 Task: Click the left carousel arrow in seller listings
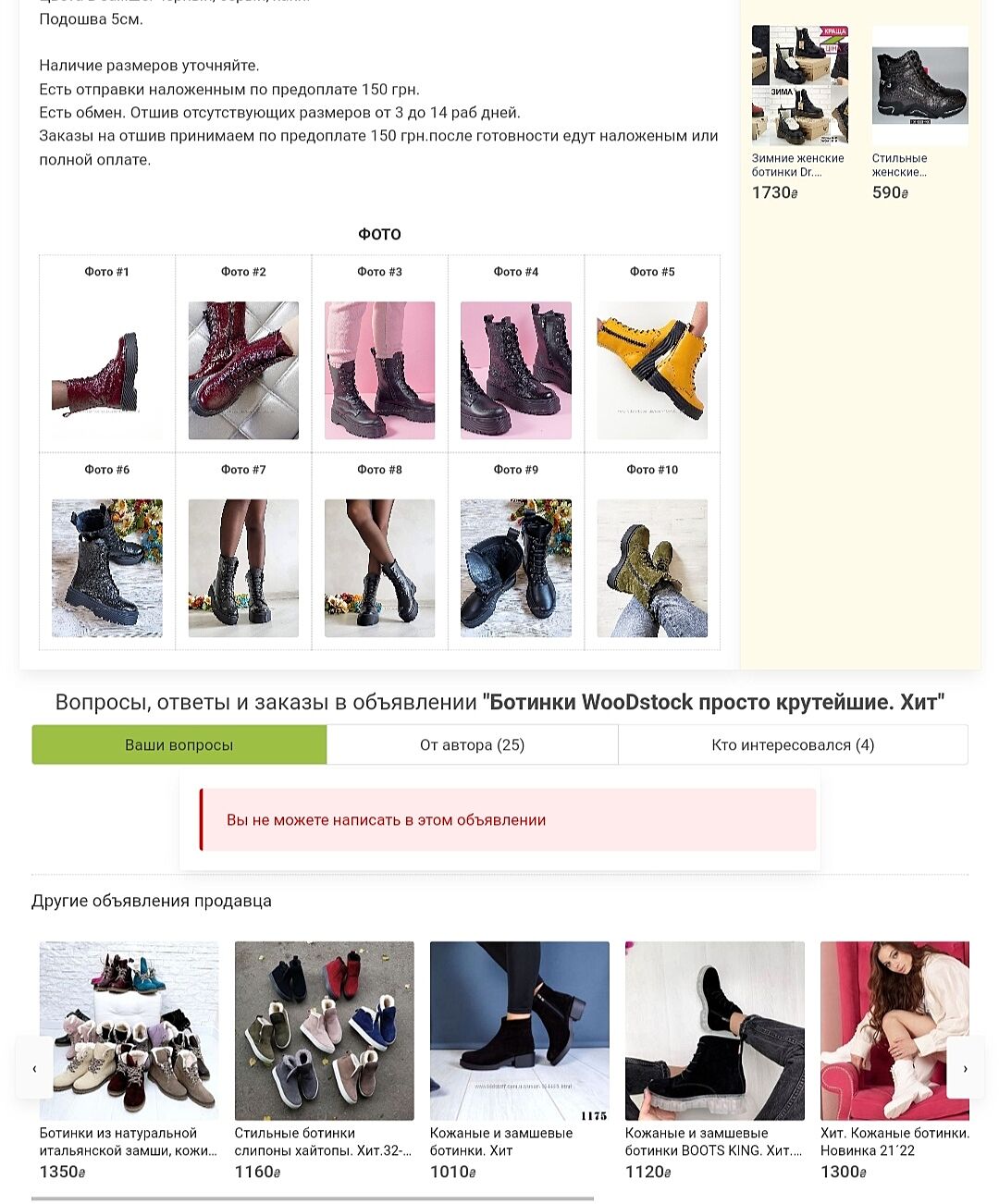click(34, 1067)
